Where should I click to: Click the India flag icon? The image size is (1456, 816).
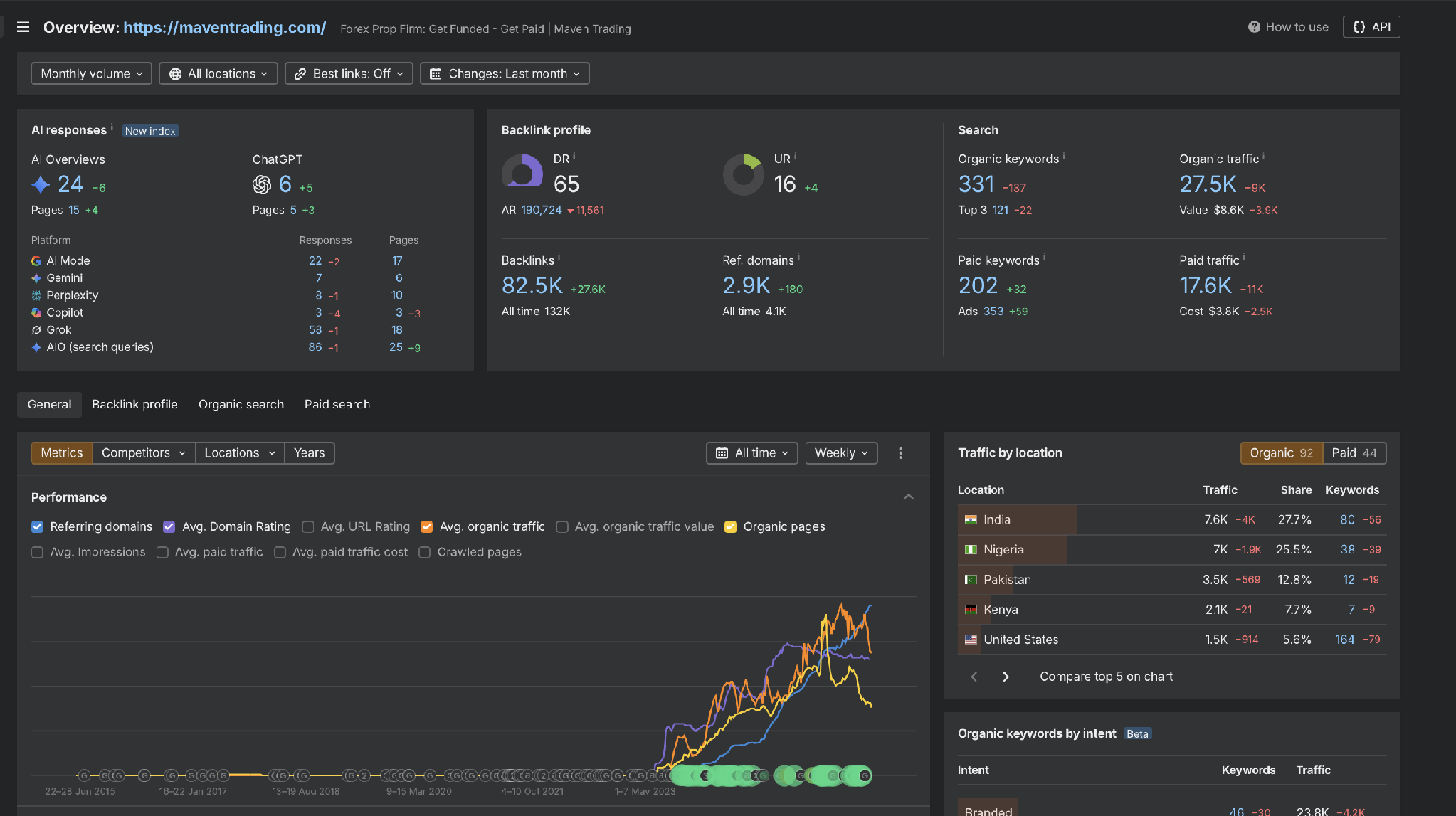pos(971,520)
